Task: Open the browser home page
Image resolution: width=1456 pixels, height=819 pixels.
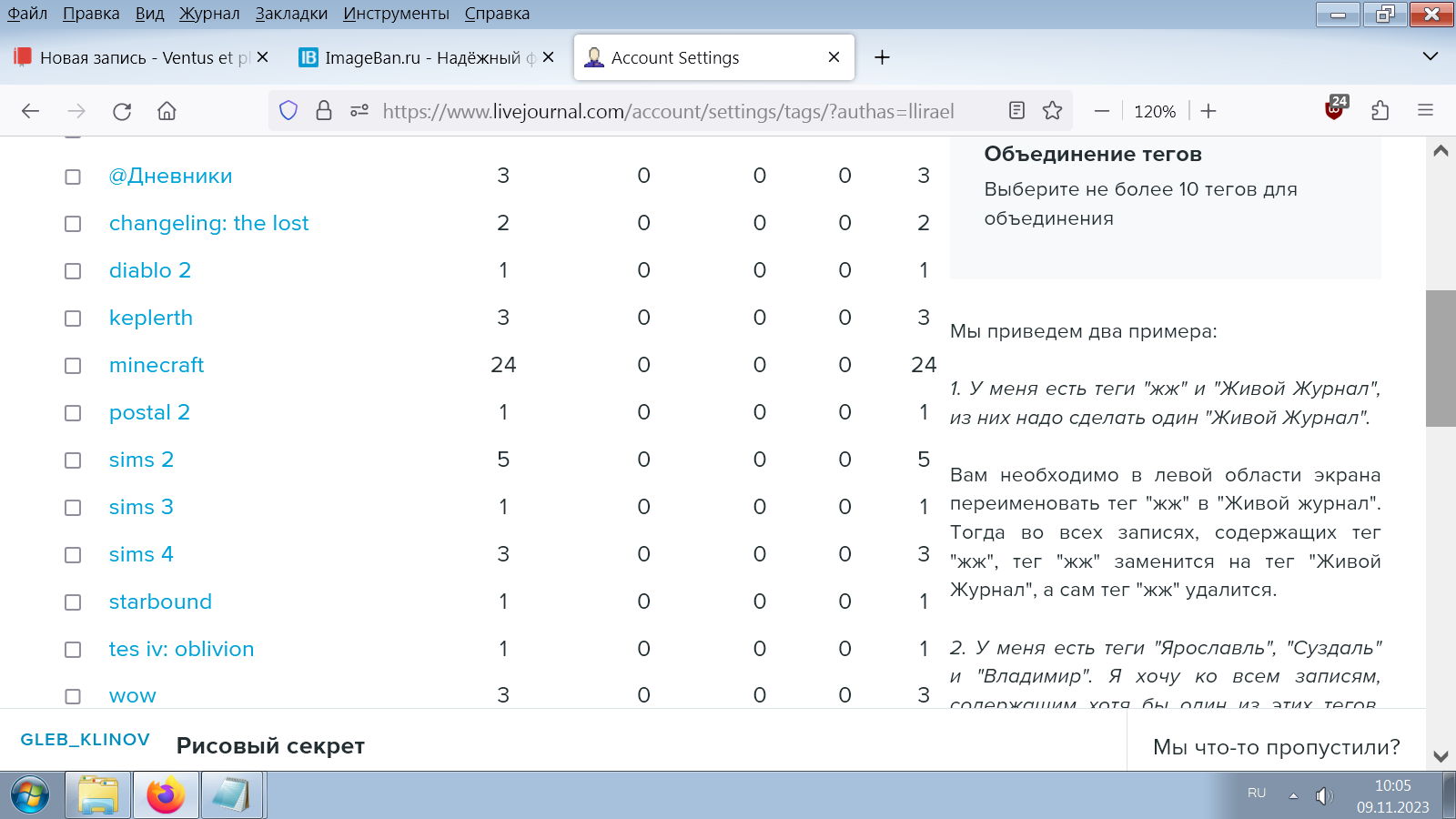Action: click(x=167, y=111)
